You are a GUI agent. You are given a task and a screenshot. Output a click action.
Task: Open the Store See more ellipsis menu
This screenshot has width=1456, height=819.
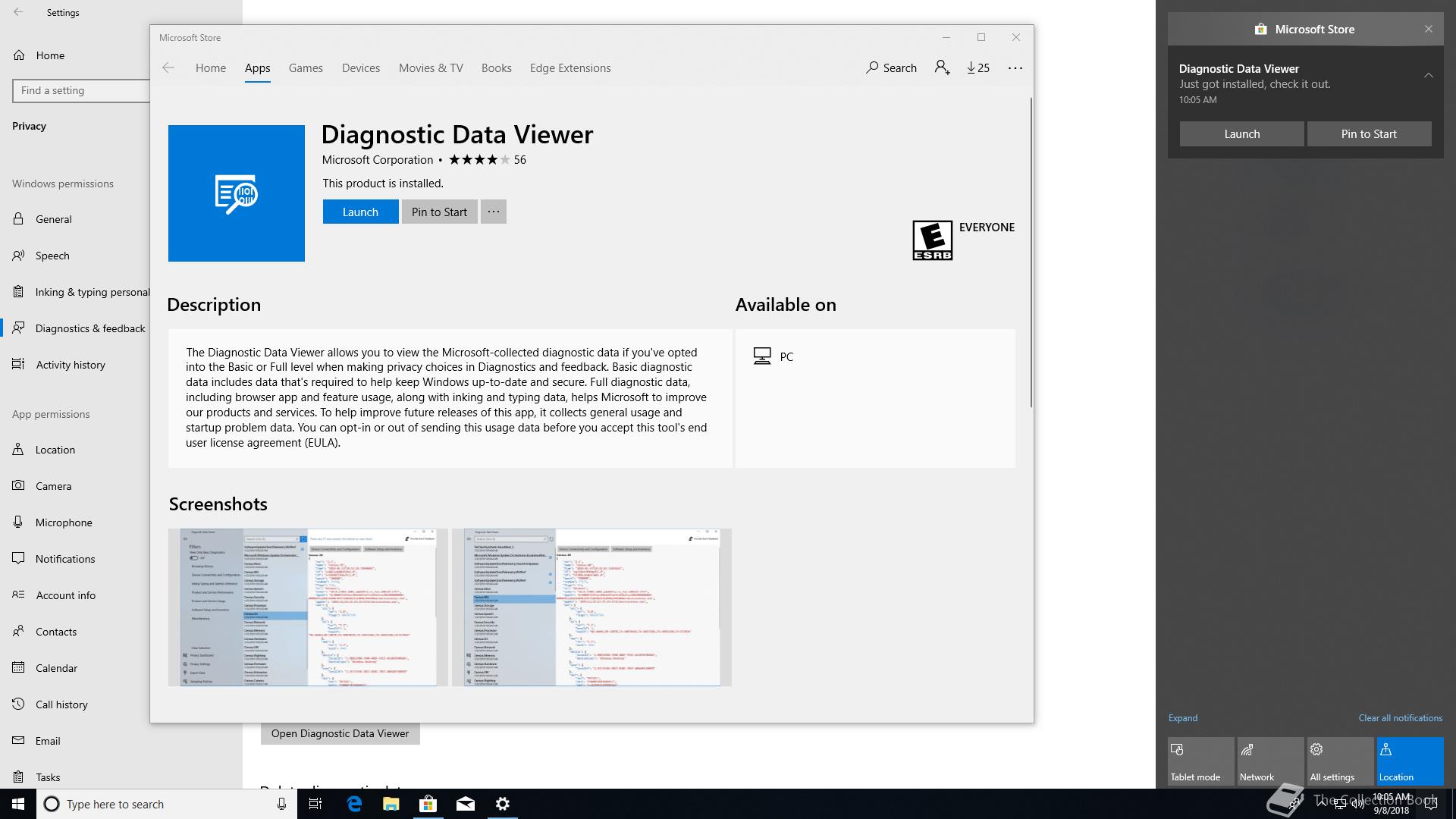coord(1015,68)
